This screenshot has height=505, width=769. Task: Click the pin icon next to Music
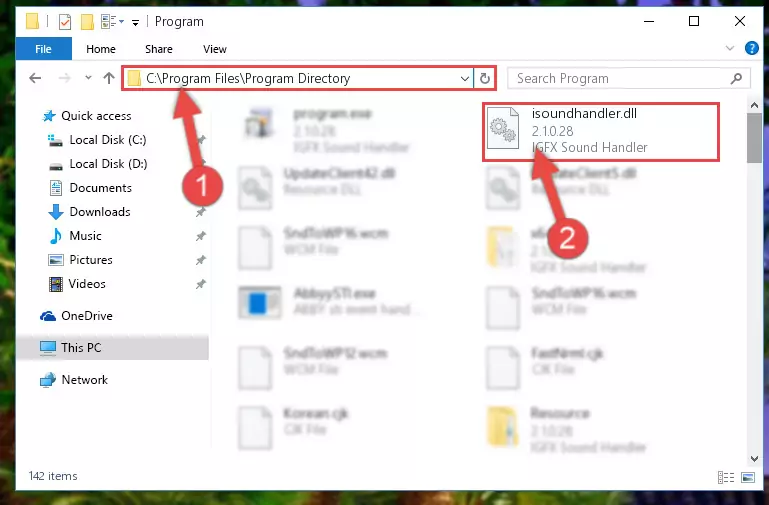coord(201,236)
